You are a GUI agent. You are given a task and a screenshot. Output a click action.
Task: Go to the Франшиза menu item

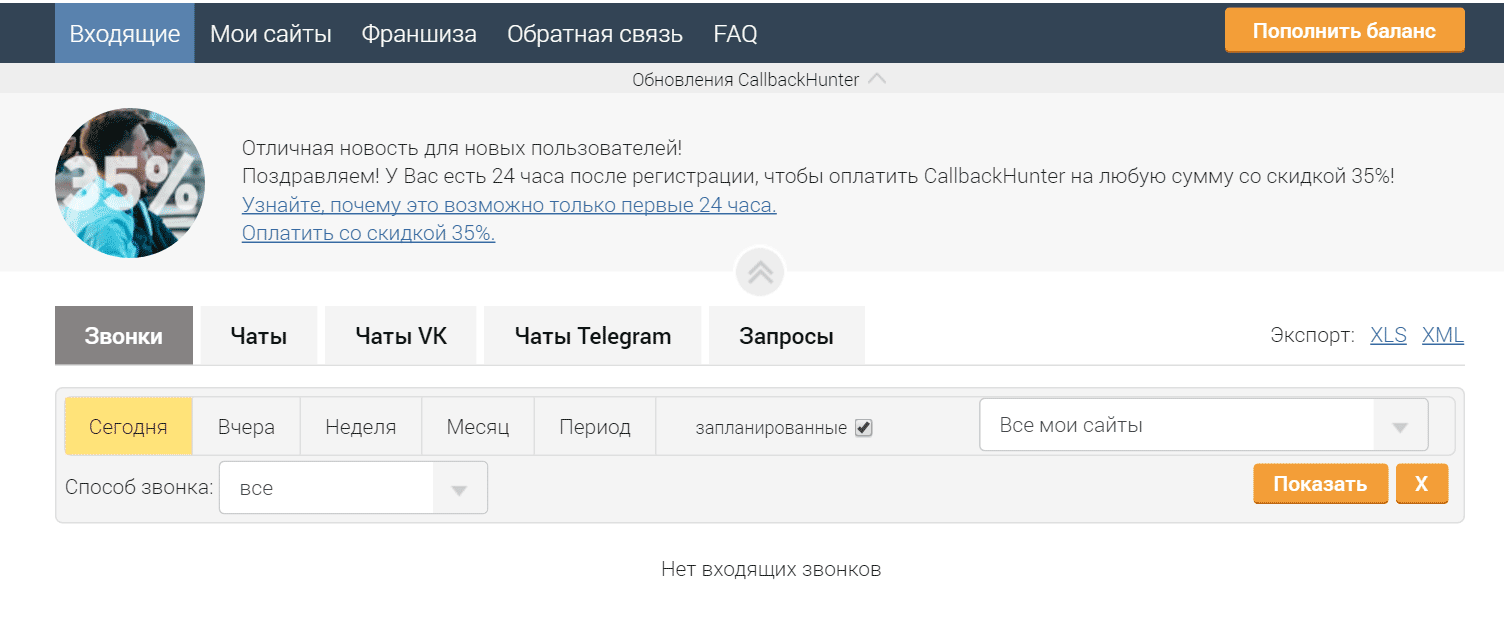tap(419, 33)
